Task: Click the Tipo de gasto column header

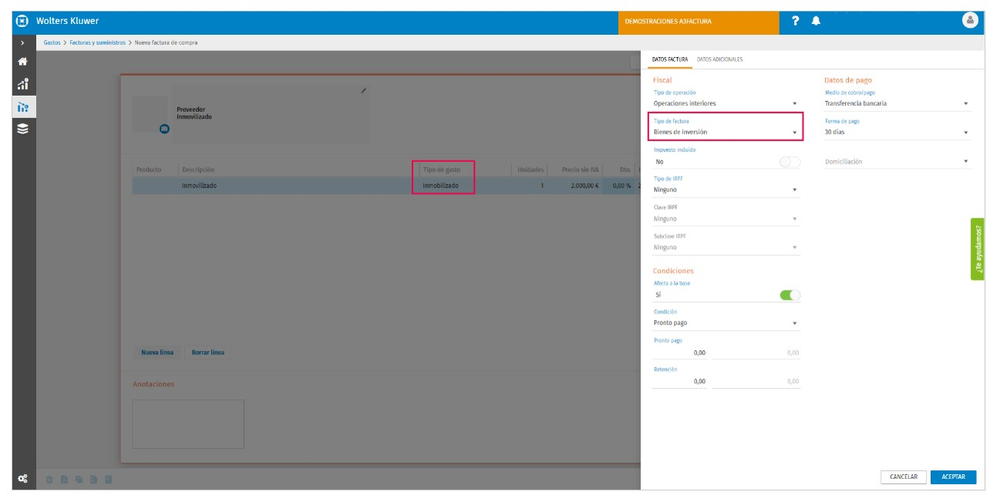Action: [x=441, y=170]
